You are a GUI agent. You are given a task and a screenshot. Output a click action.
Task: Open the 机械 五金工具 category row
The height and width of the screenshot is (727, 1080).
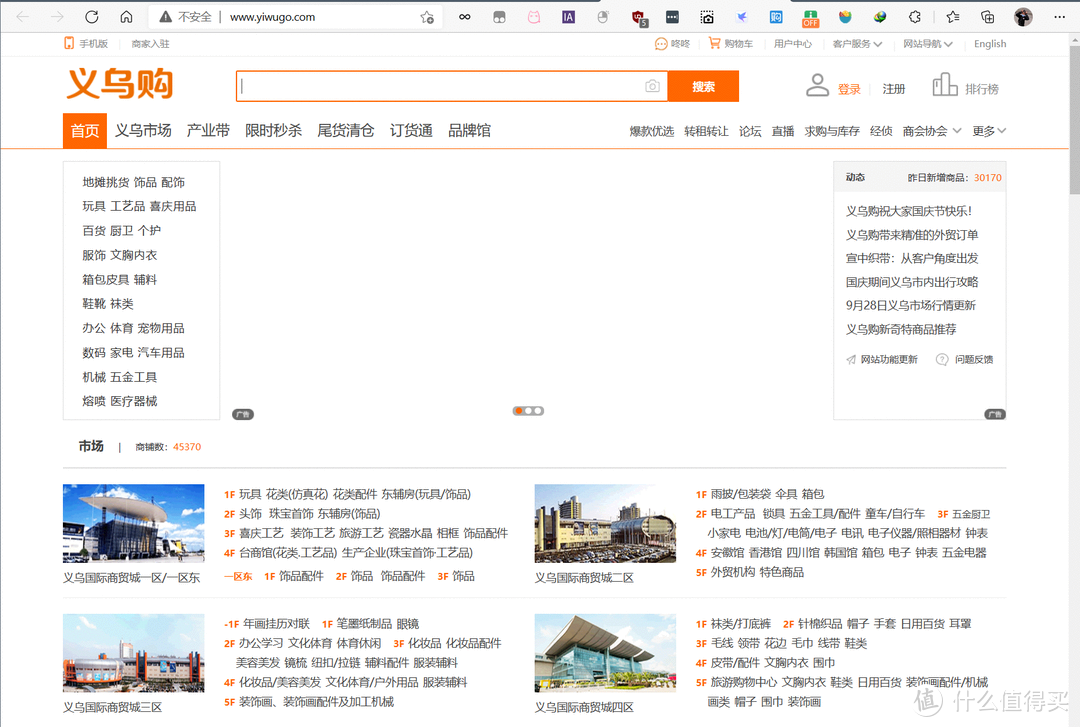point(120,377)
